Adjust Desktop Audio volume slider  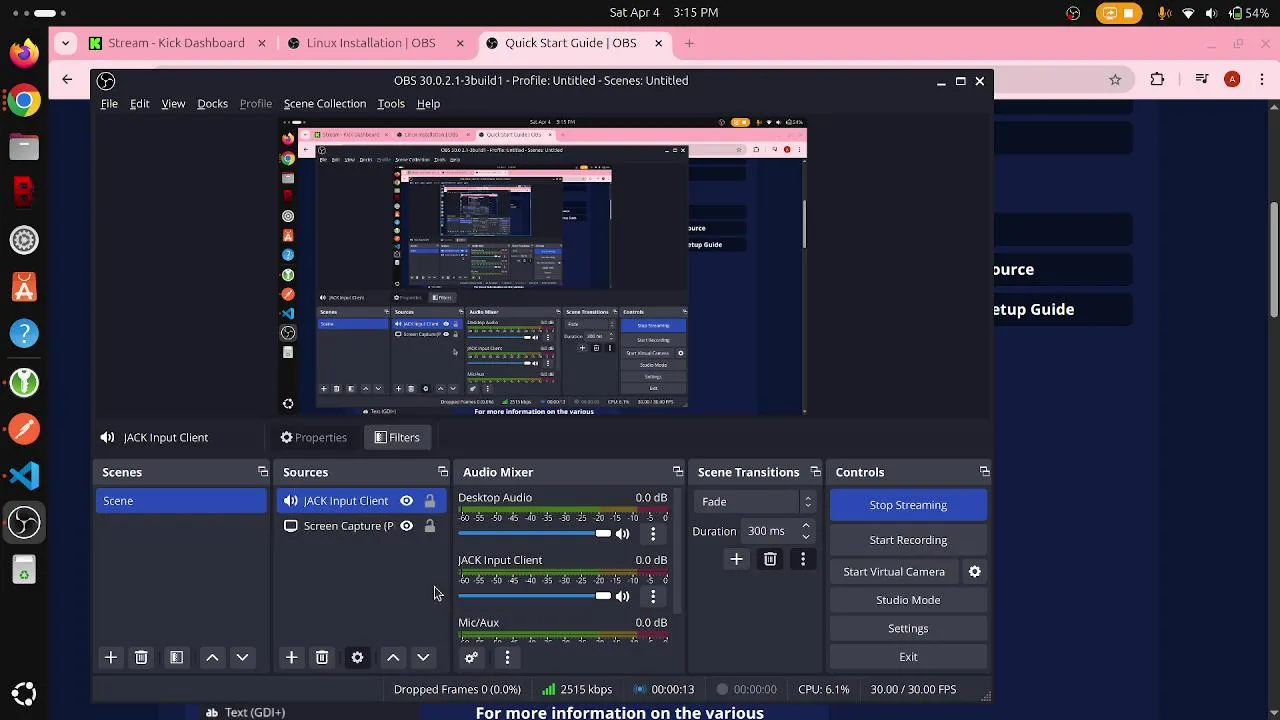point(534,534)
